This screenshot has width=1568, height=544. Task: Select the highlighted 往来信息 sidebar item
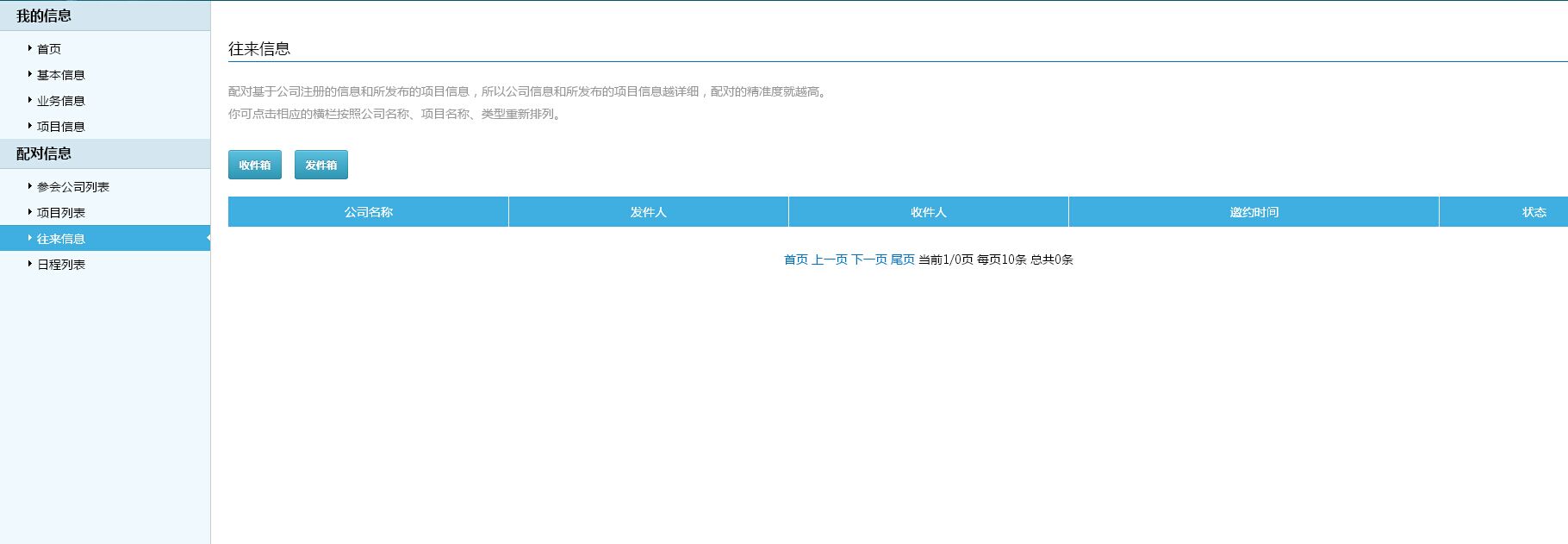(x=60, y=239)
